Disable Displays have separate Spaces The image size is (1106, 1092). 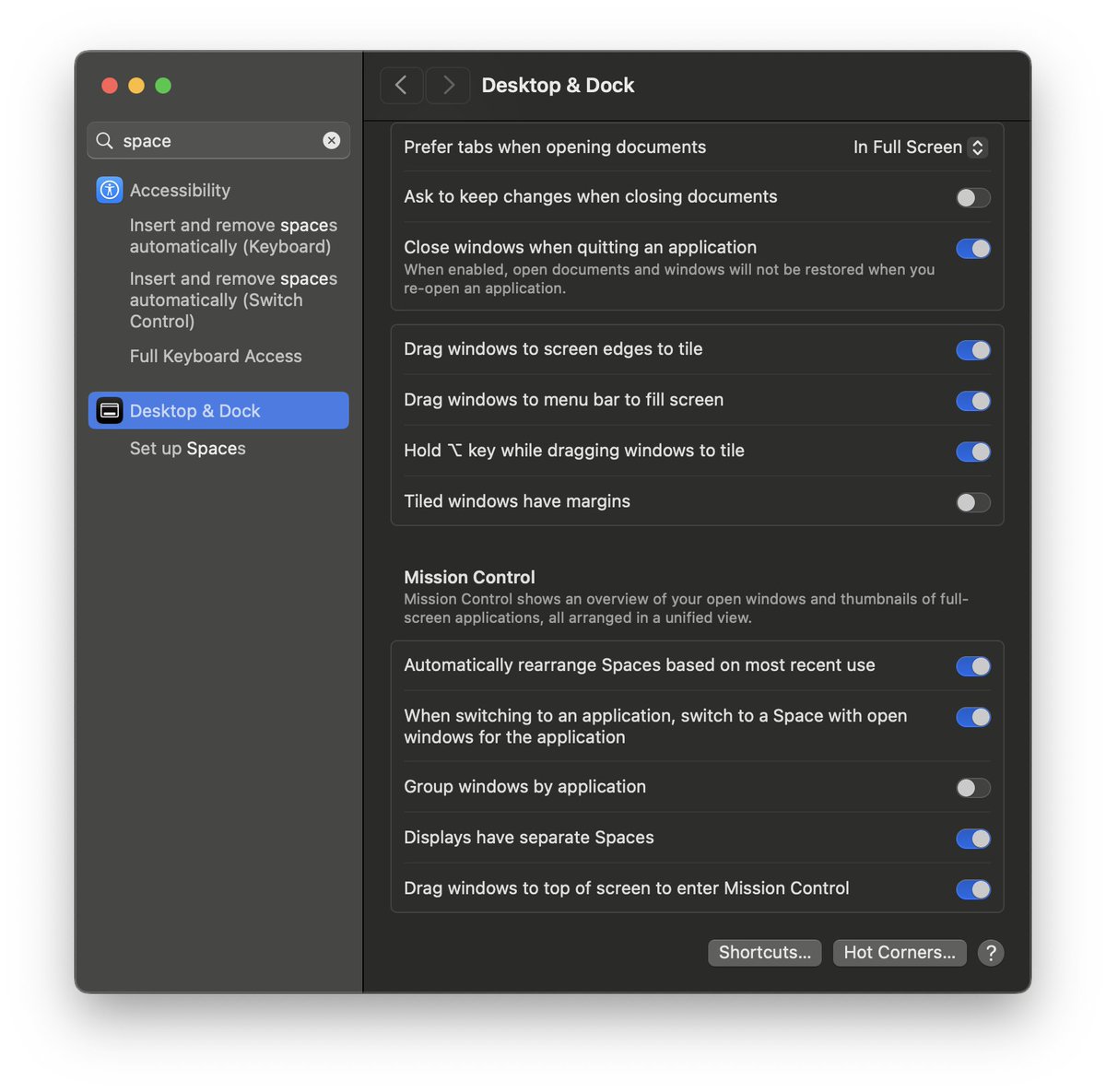pos(973,838)
